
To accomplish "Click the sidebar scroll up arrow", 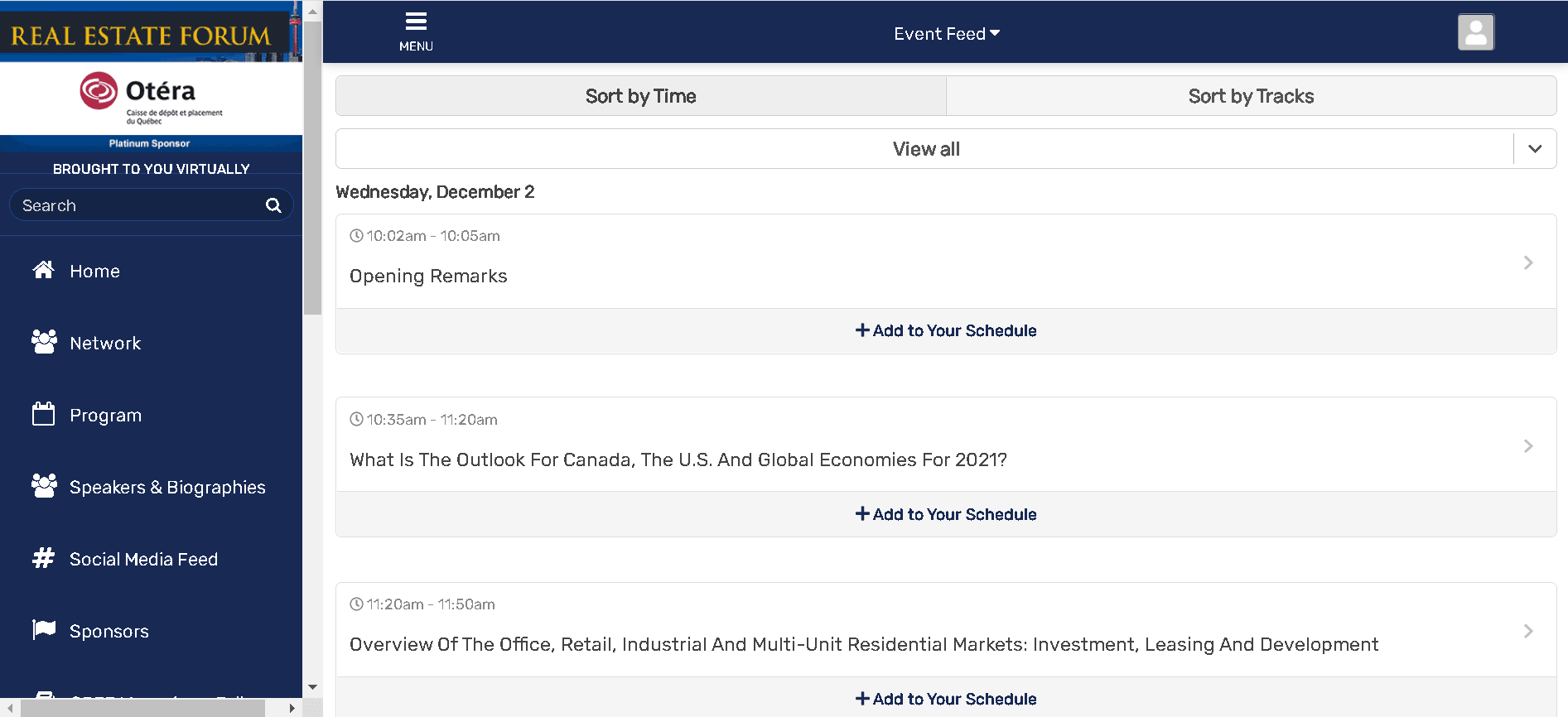I will pyautogui.click(x=312, y=12).
